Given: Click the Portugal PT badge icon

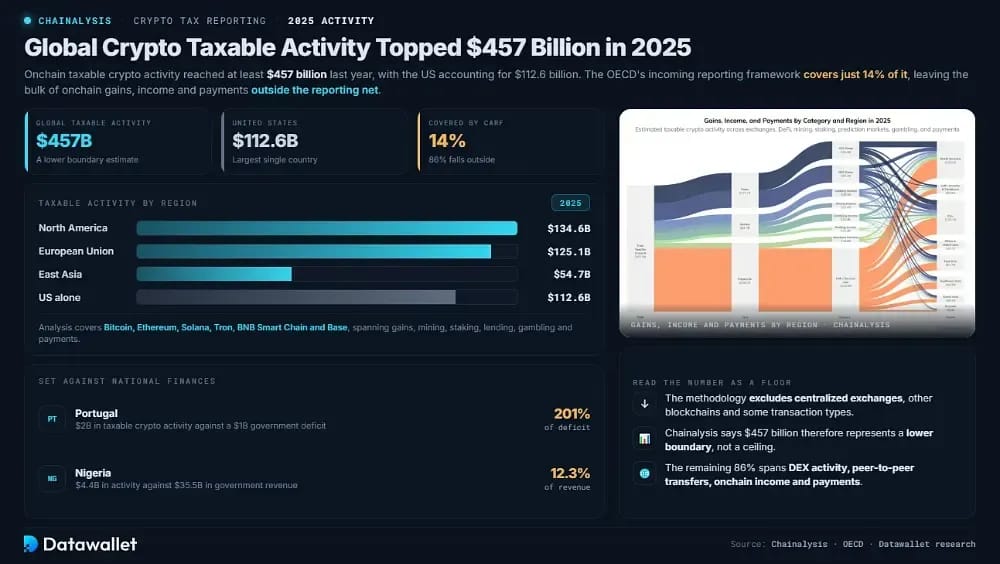Looking at the screenshot, I should click(52, 419).
